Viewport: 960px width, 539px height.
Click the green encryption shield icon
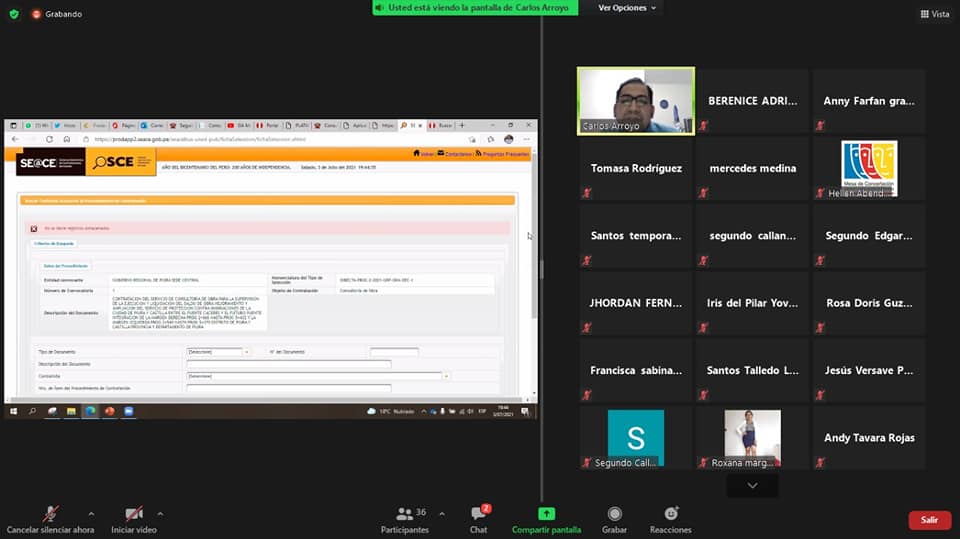[14, 14]
